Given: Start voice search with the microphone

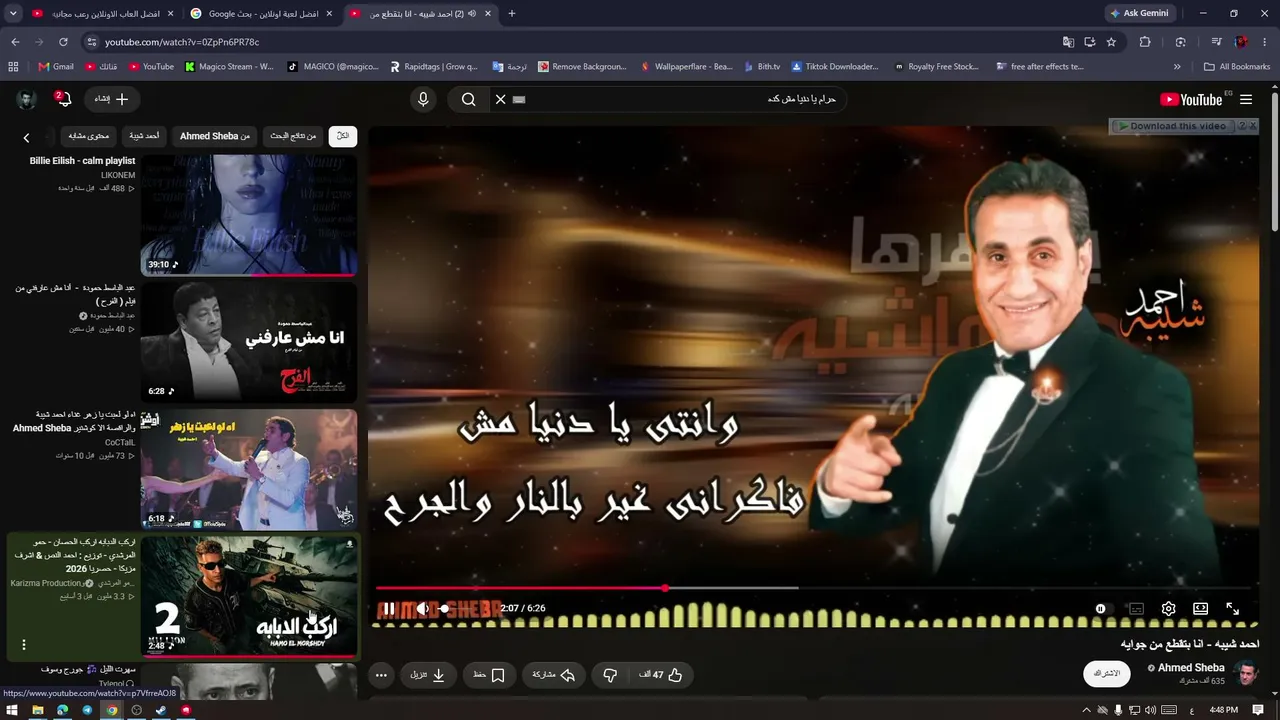Looking at the screenshot, I should click(423, 99).
